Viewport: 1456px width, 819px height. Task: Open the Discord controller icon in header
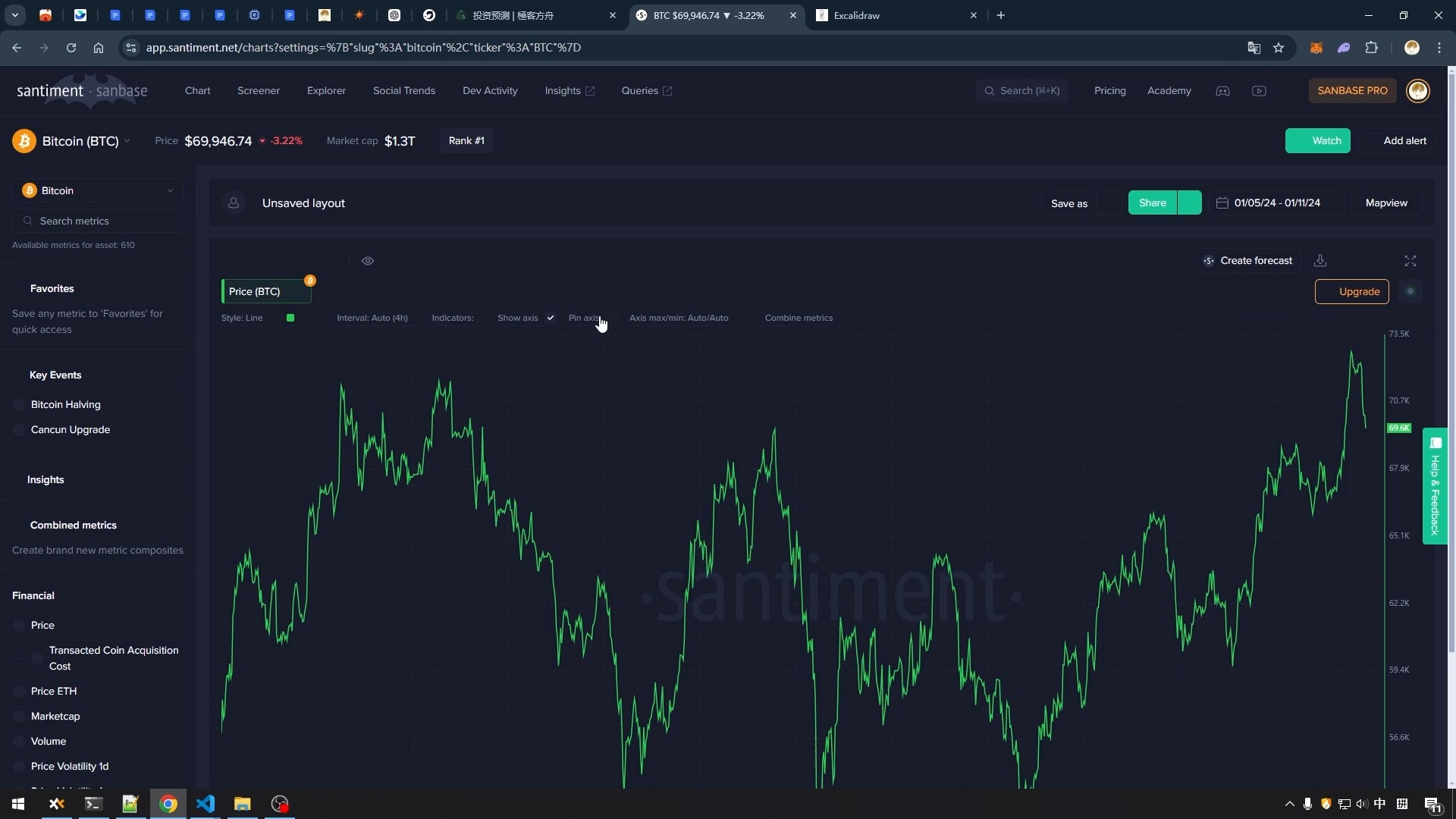pyautogui.click(x=1222, y=91)
